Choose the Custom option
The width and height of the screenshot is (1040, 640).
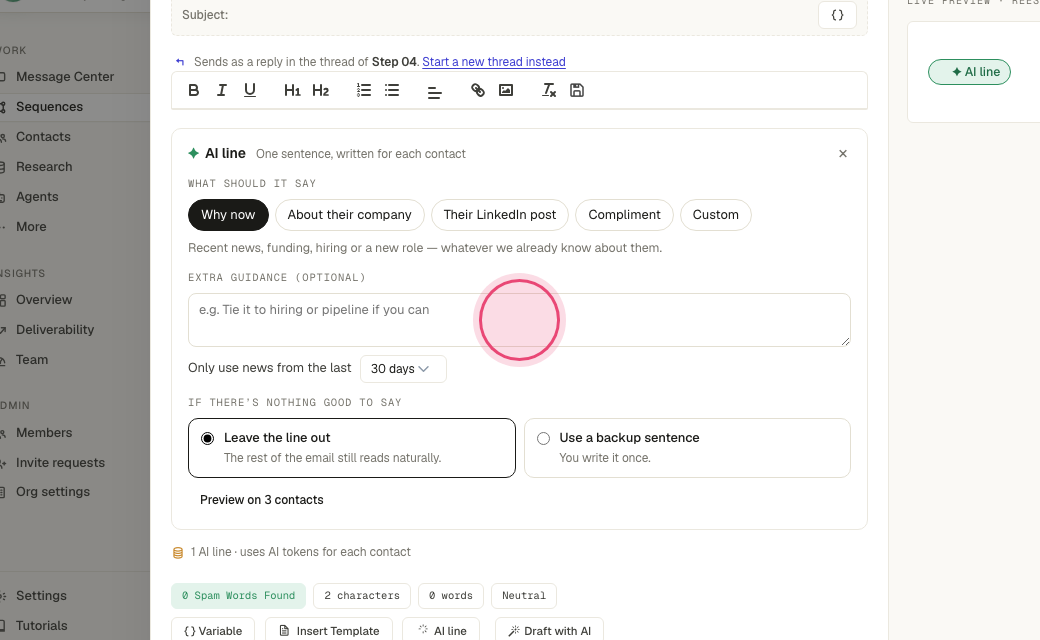click(x=716, y=215)
